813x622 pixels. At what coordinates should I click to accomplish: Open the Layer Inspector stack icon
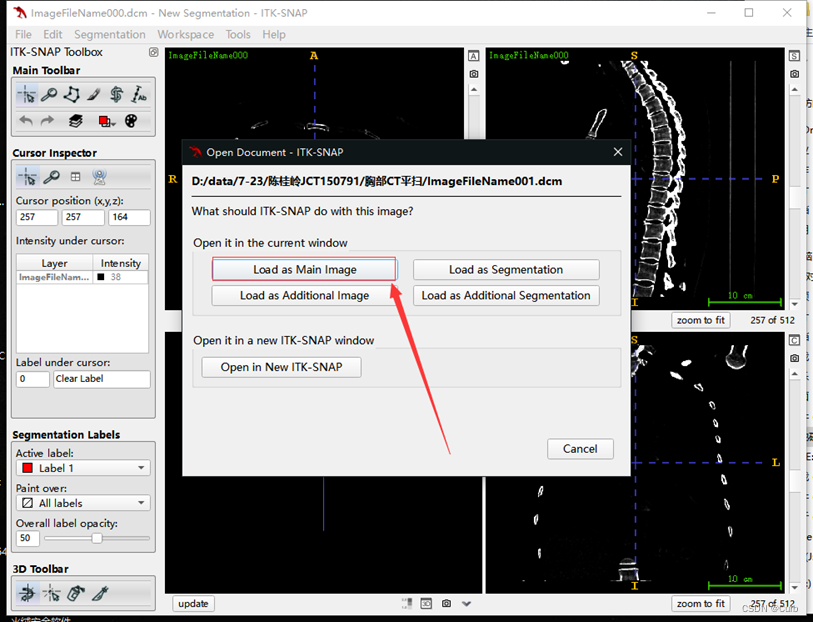point(76,121)
